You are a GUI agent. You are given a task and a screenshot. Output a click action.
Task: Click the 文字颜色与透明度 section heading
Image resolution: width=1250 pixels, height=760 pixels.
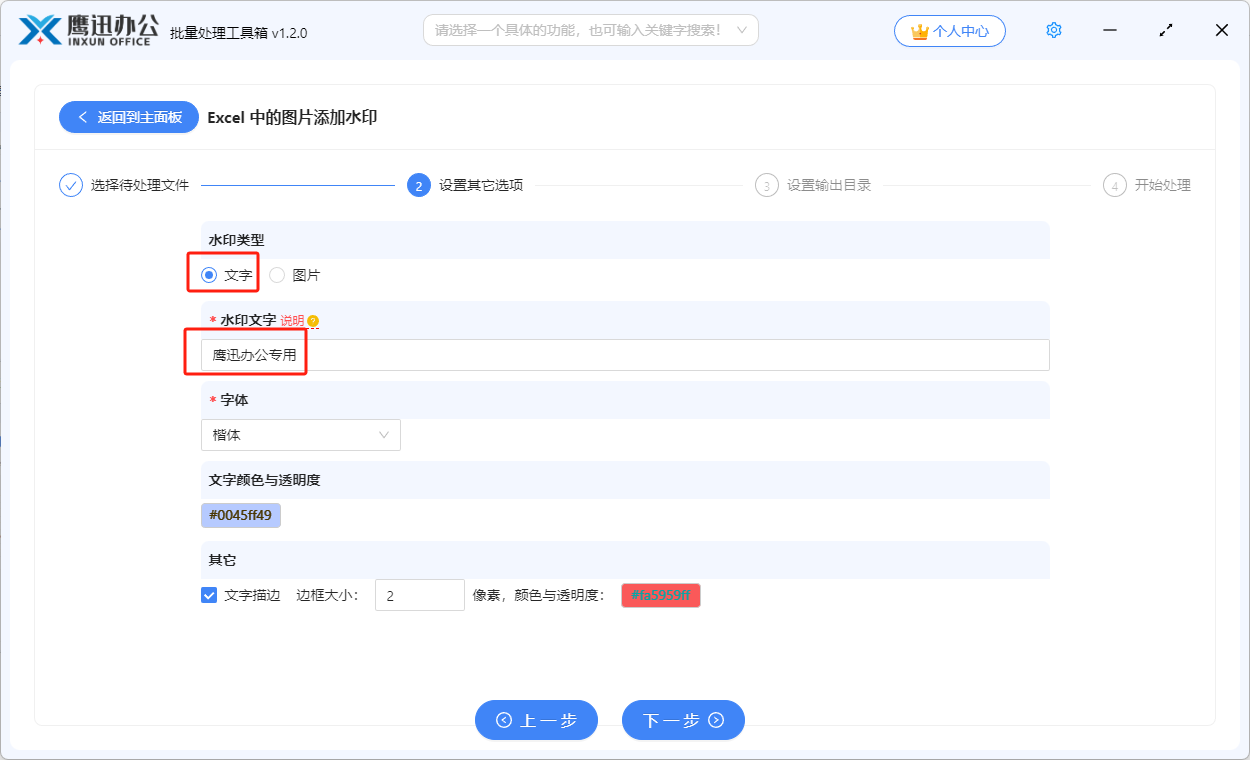264,480
